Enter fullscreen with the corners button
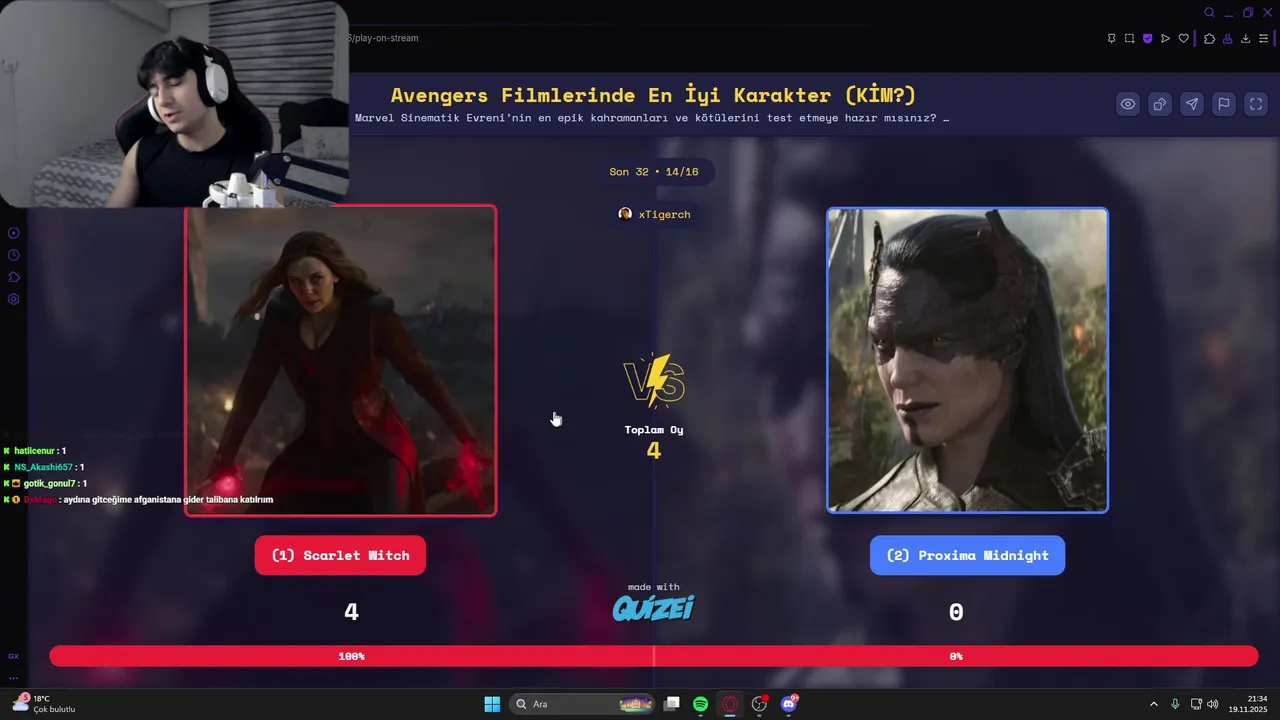The width and height of the screenshot is (1280, 720). [x=1256, y=104]
